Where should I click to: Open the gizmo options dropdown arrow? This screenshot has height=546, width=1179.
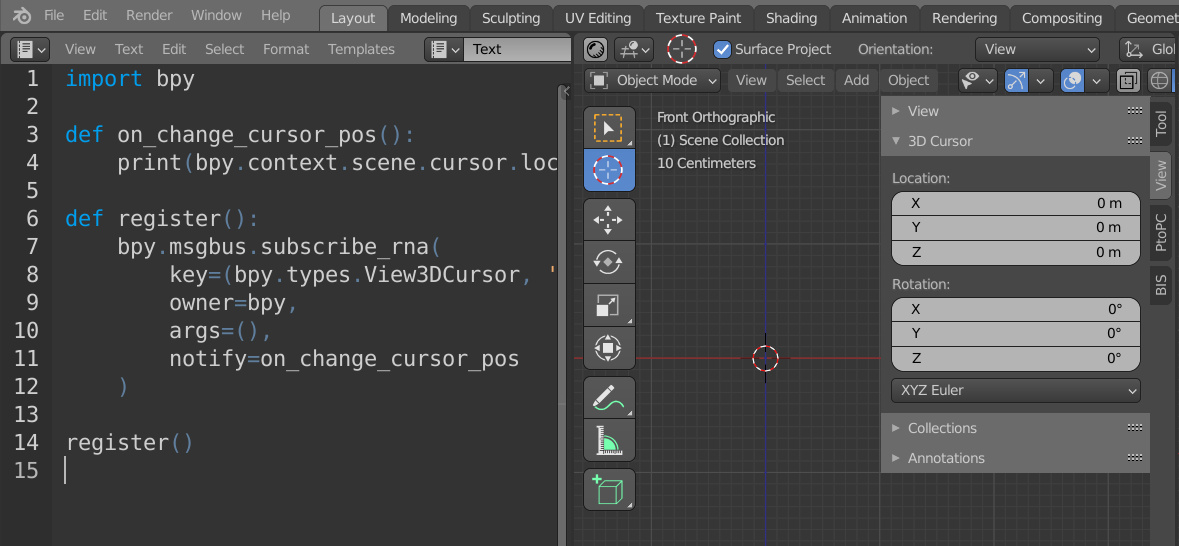pyautogui.click(x=1041, y=80)
